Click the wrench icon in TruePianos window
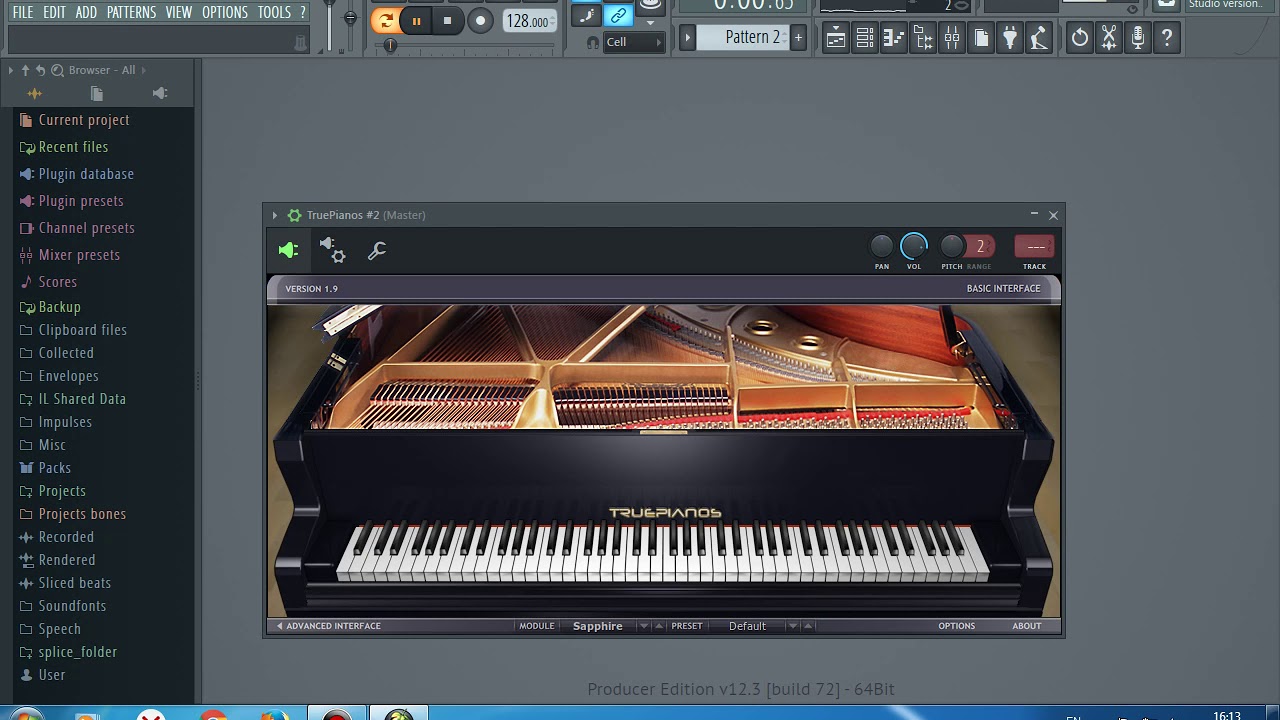 coord(377,251)
